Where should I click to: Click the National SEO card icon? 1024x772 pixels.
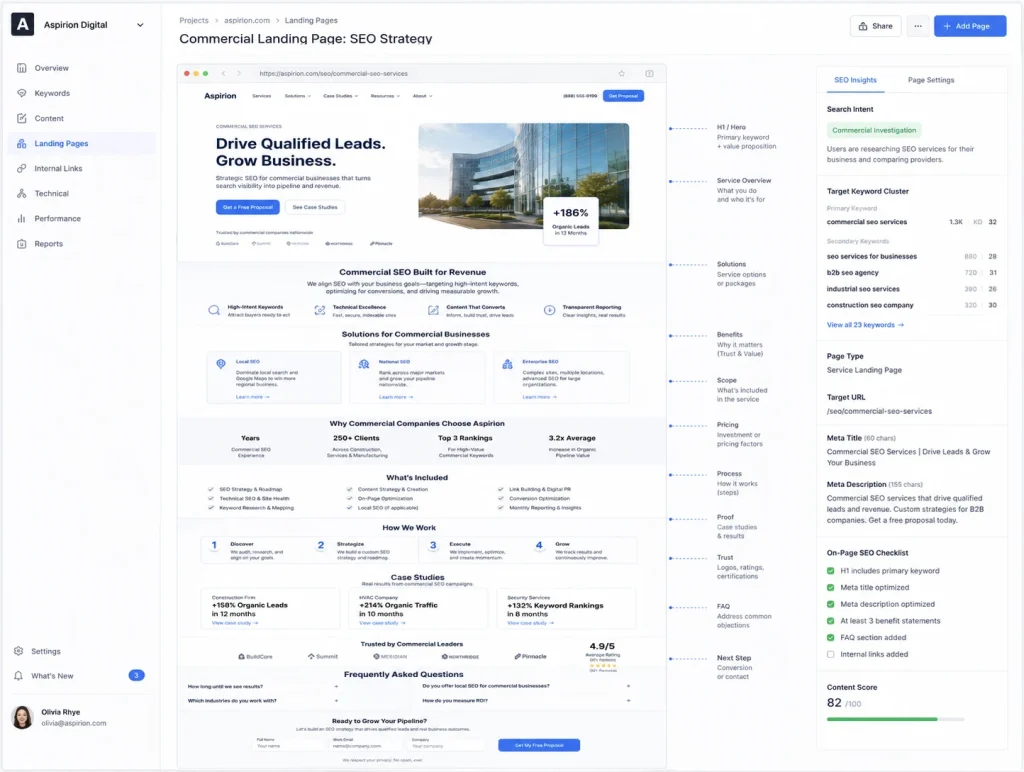point(364,364)
